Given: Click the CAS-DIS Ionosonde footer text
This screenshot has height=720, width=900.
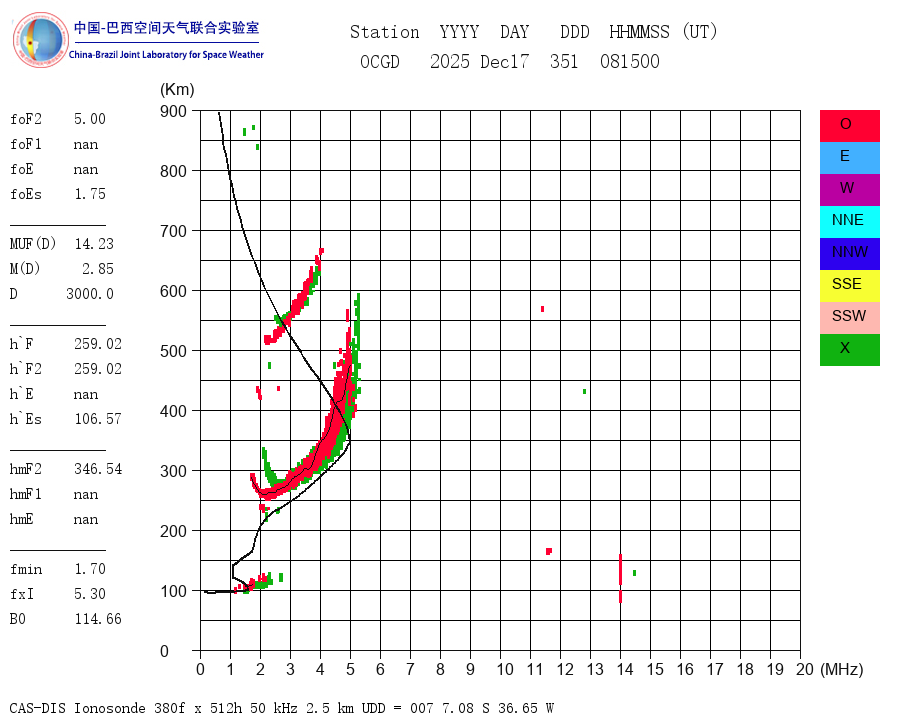Looking at the screenshot, I should coord(281,708).
